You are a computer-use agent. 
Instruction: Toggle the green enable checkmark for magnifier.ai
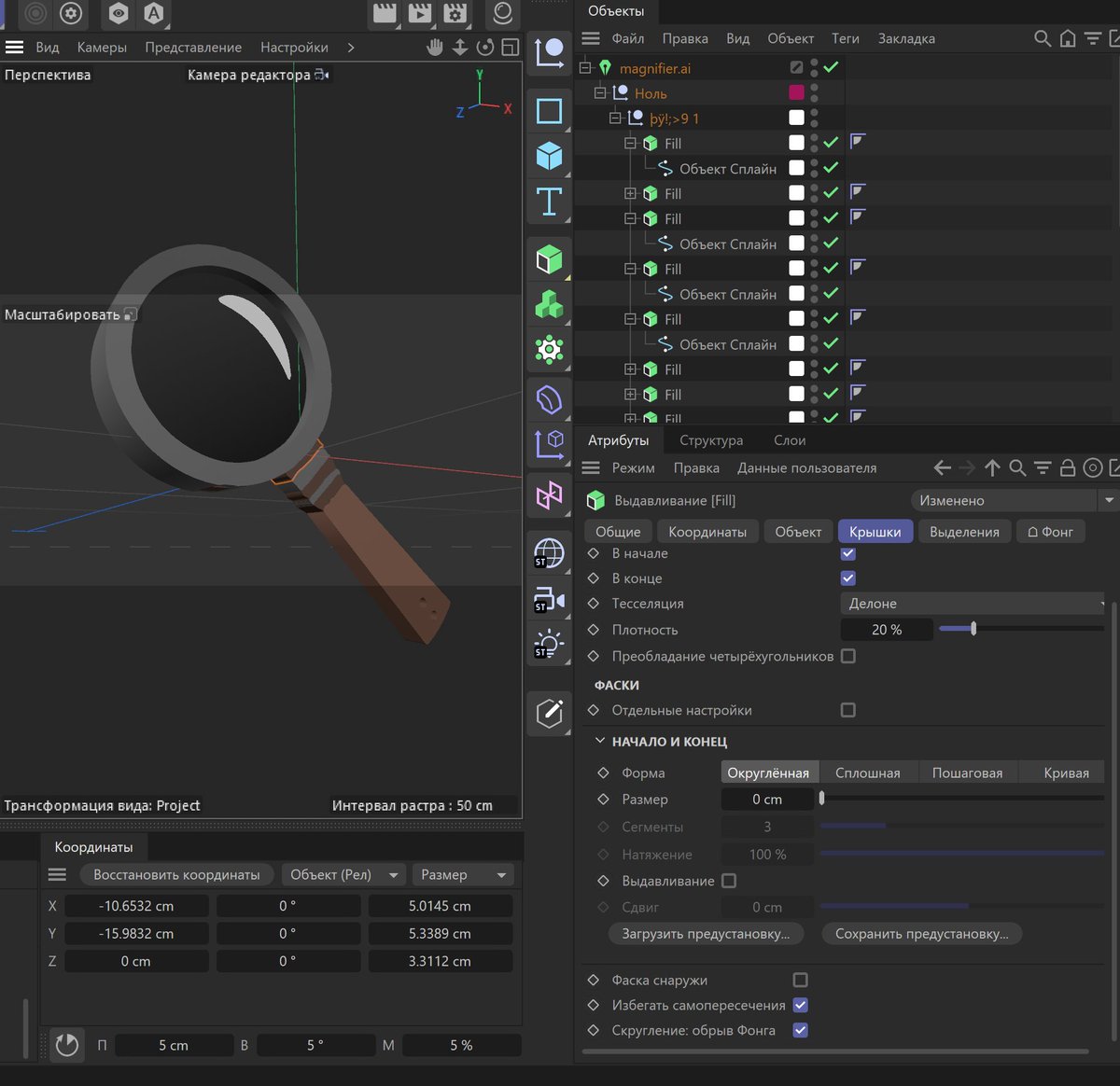[x=831, y=67]
